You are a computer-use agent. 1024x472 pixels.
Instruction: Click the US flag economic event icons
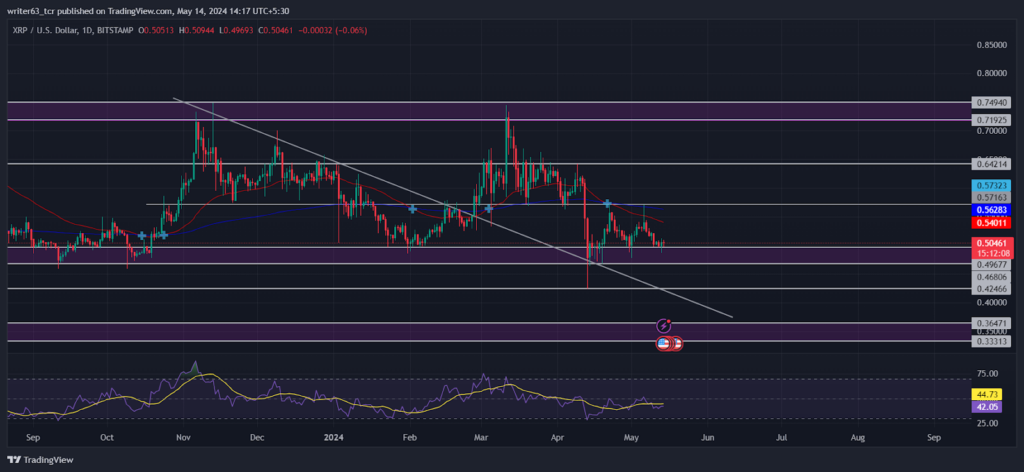[669, 343]
